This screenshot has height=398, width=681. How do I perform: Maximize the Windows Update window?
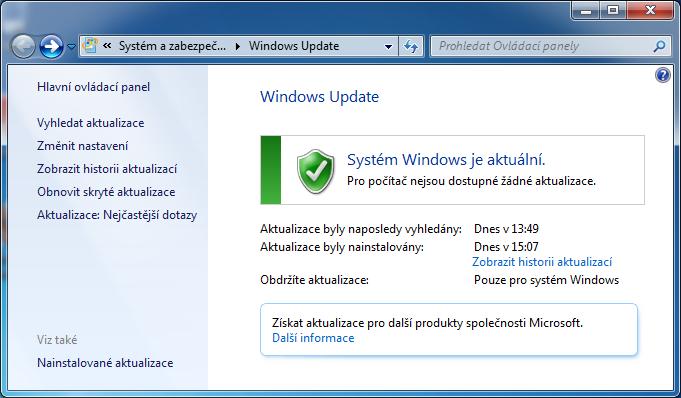pos(613,10)
